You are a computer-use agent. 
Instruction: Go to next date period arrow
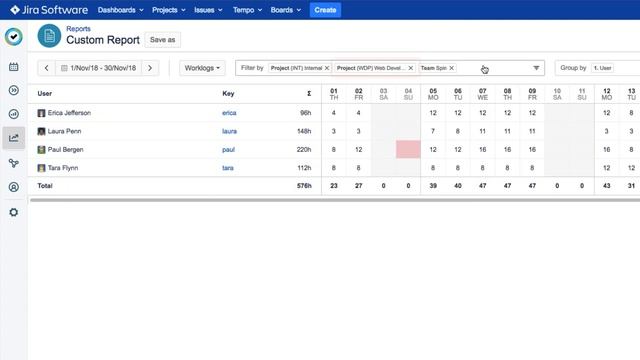150,68
